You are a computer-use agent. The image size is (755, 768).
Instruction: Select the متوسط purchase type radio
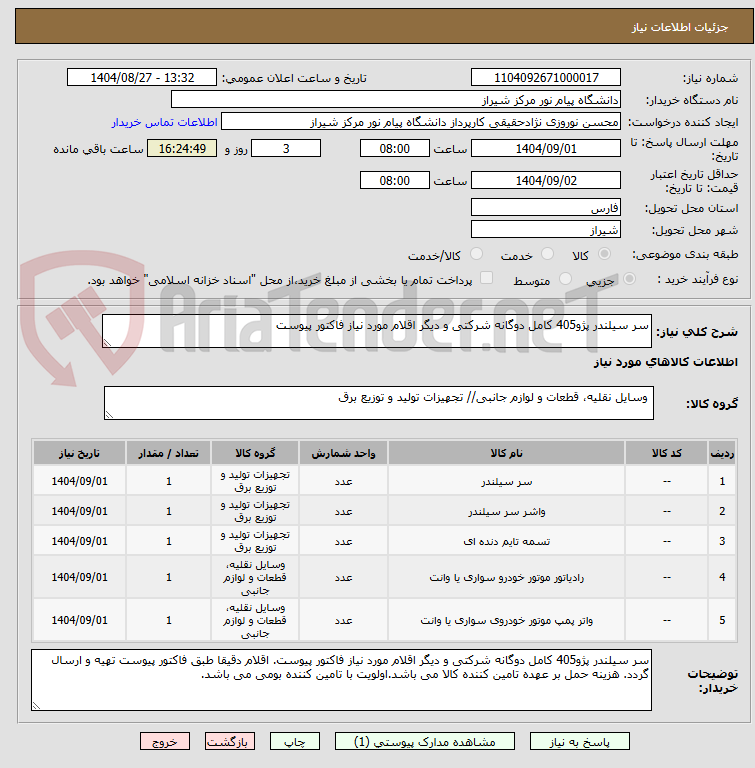click(x=565, y=279)
